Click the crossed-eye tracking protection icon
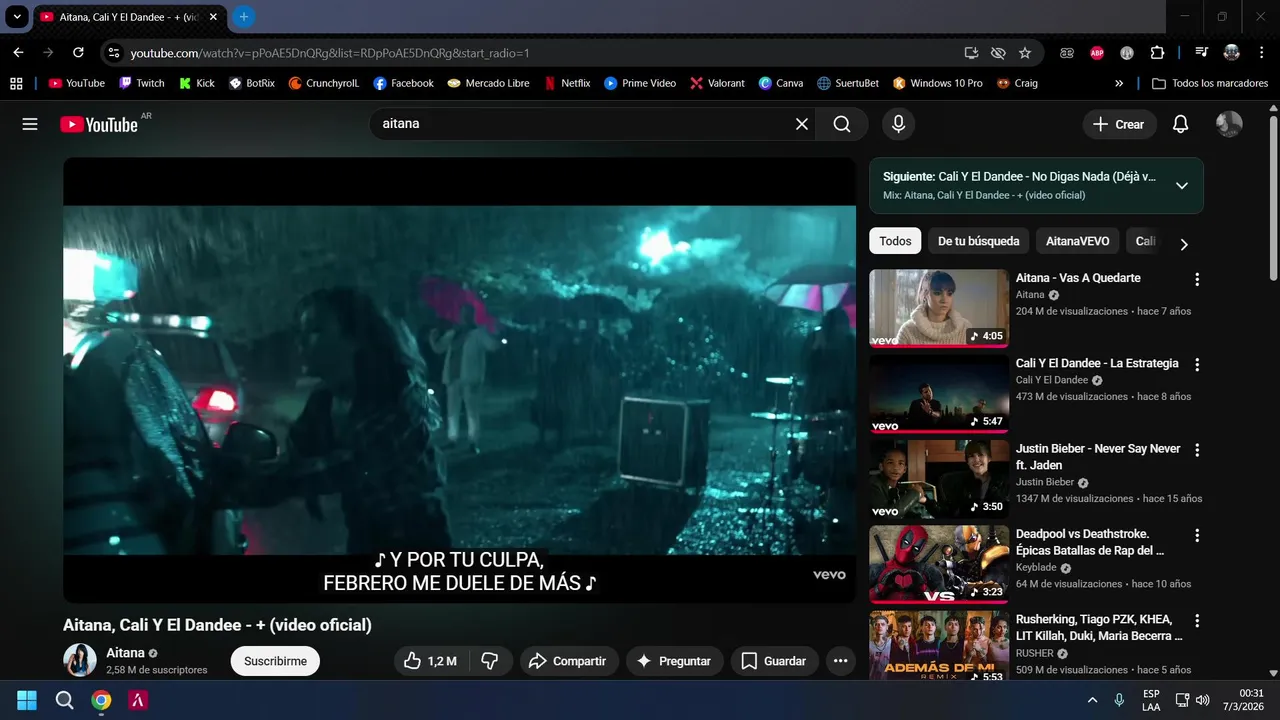Screen dimensions: 1280x720 pos(998,53)
